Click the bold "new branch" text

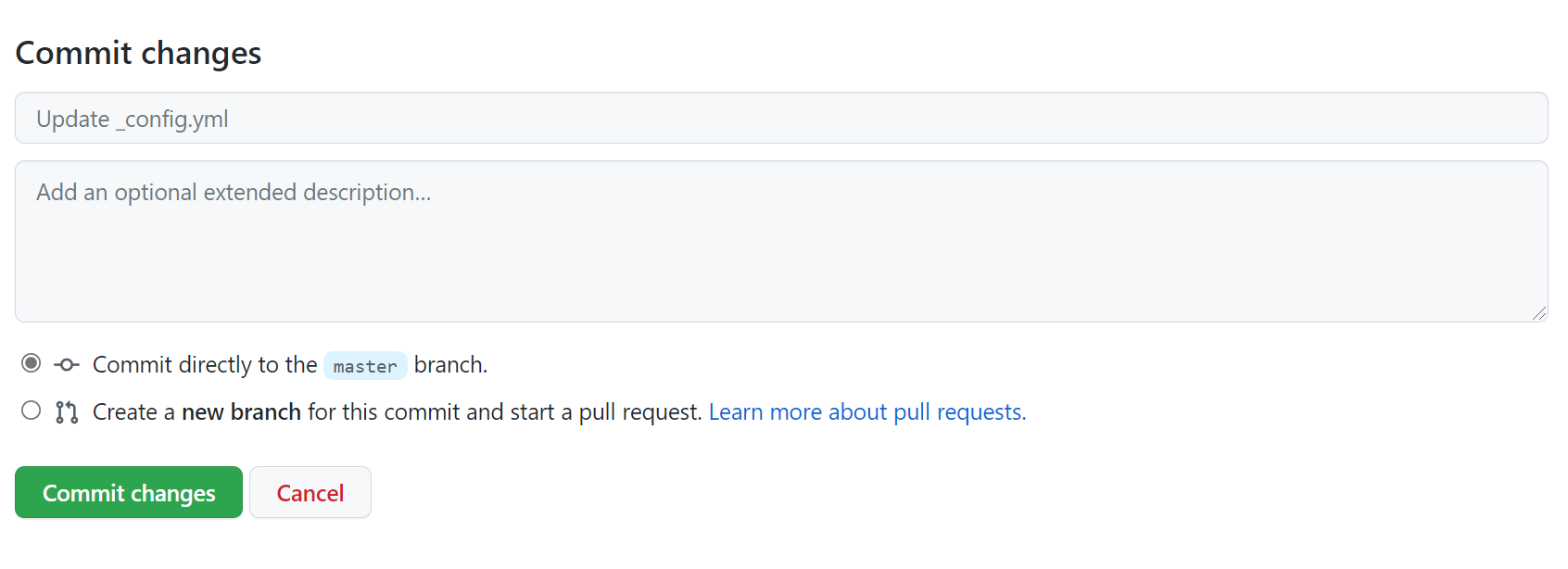pyautogui.click(x=241, y=411)
